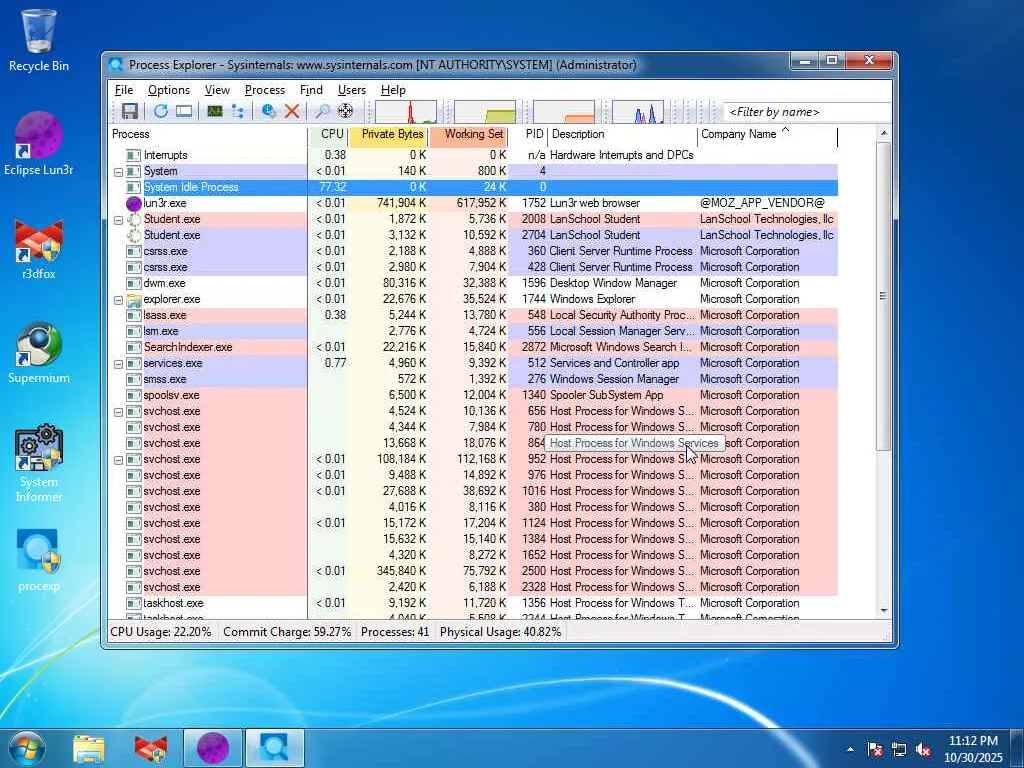1024x768 pixels.
Task: Open the Find menu
Action: pos(311,90)
